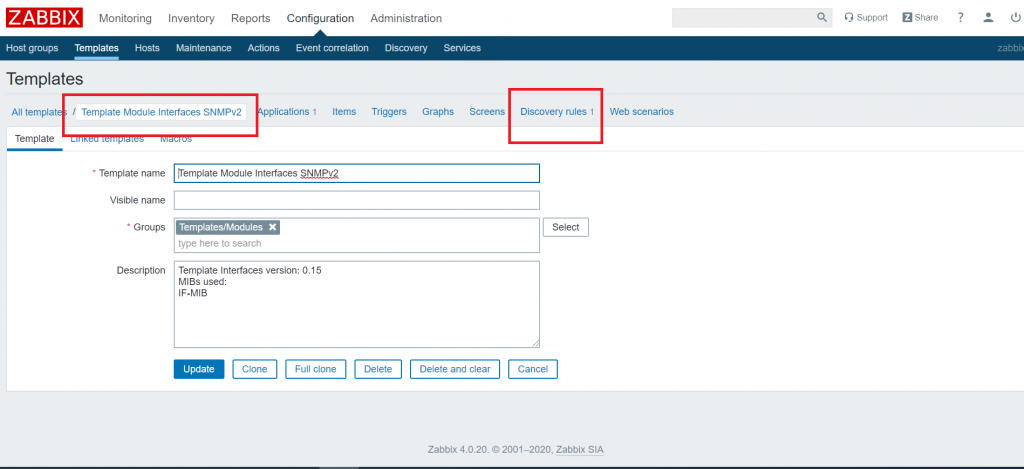
Task: Open the Triggers link
Action: coord(389,112)
